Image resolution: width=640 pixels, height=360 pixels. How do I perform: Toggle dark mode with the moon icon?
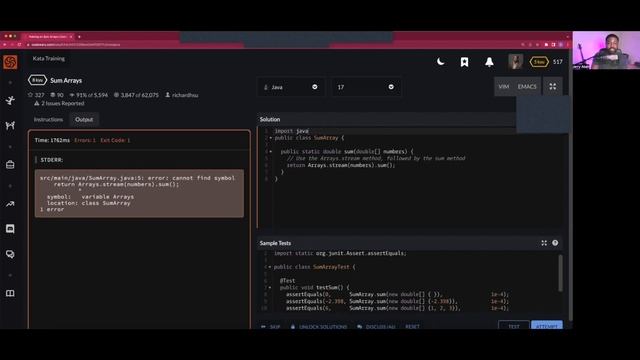pos(440,62)
